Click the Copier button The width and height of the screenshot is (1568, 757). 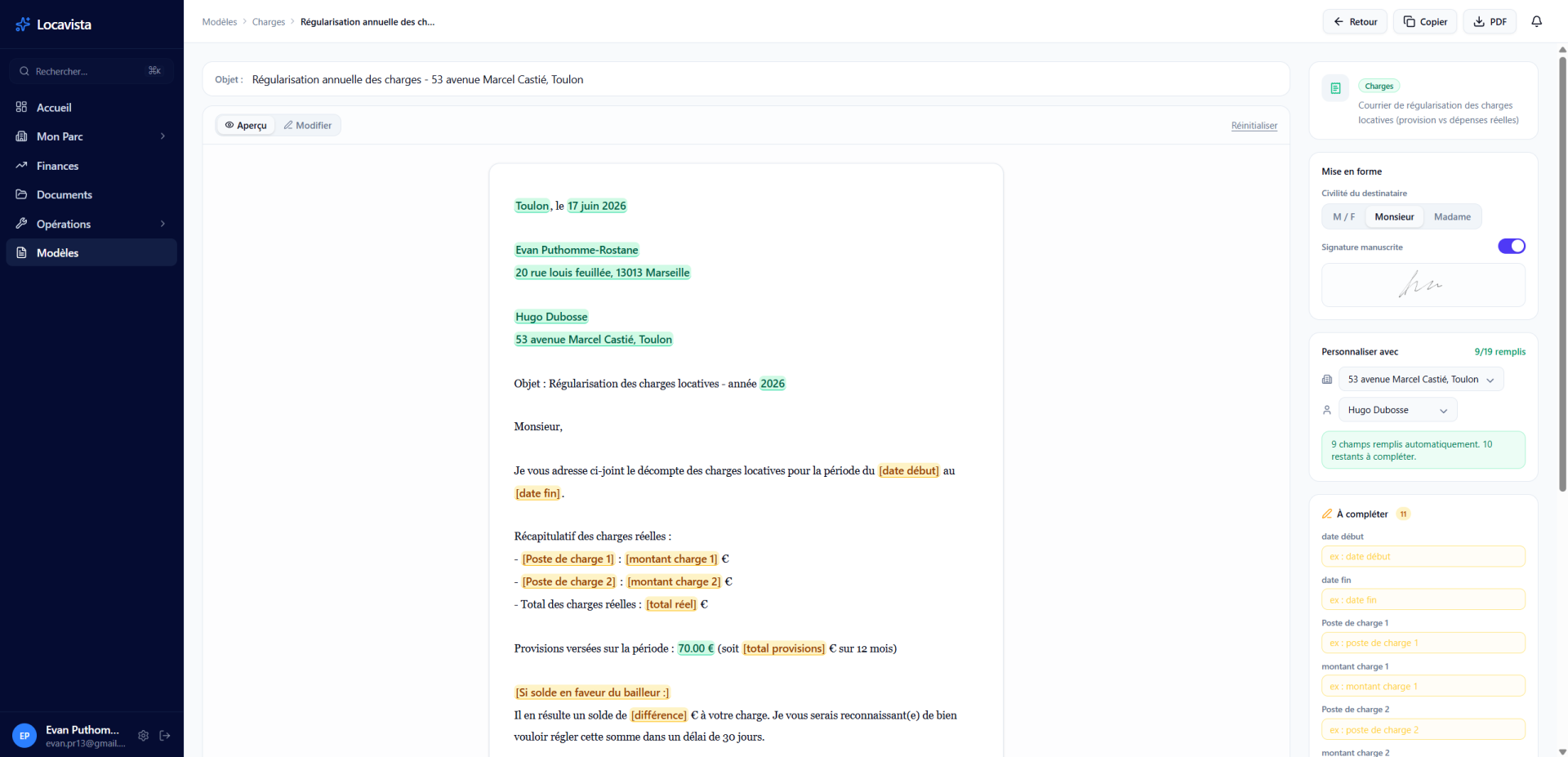[x=1425, y=22]
